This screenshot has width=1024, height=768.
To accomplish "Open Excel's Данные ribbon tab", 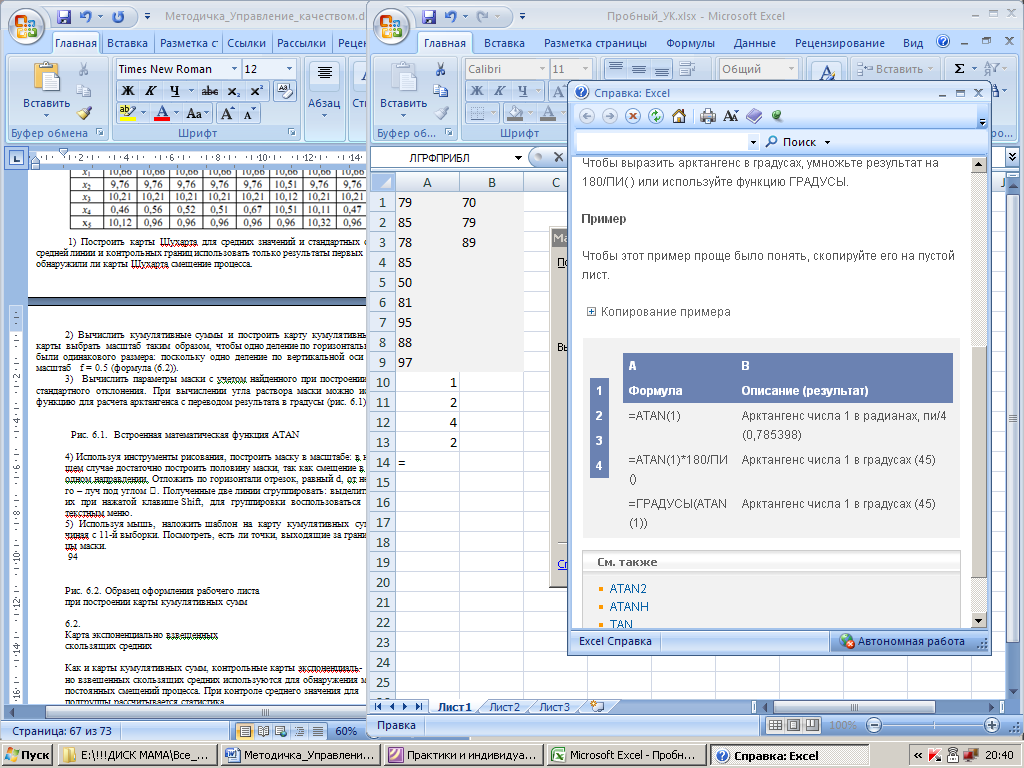I will pos(754,43).
